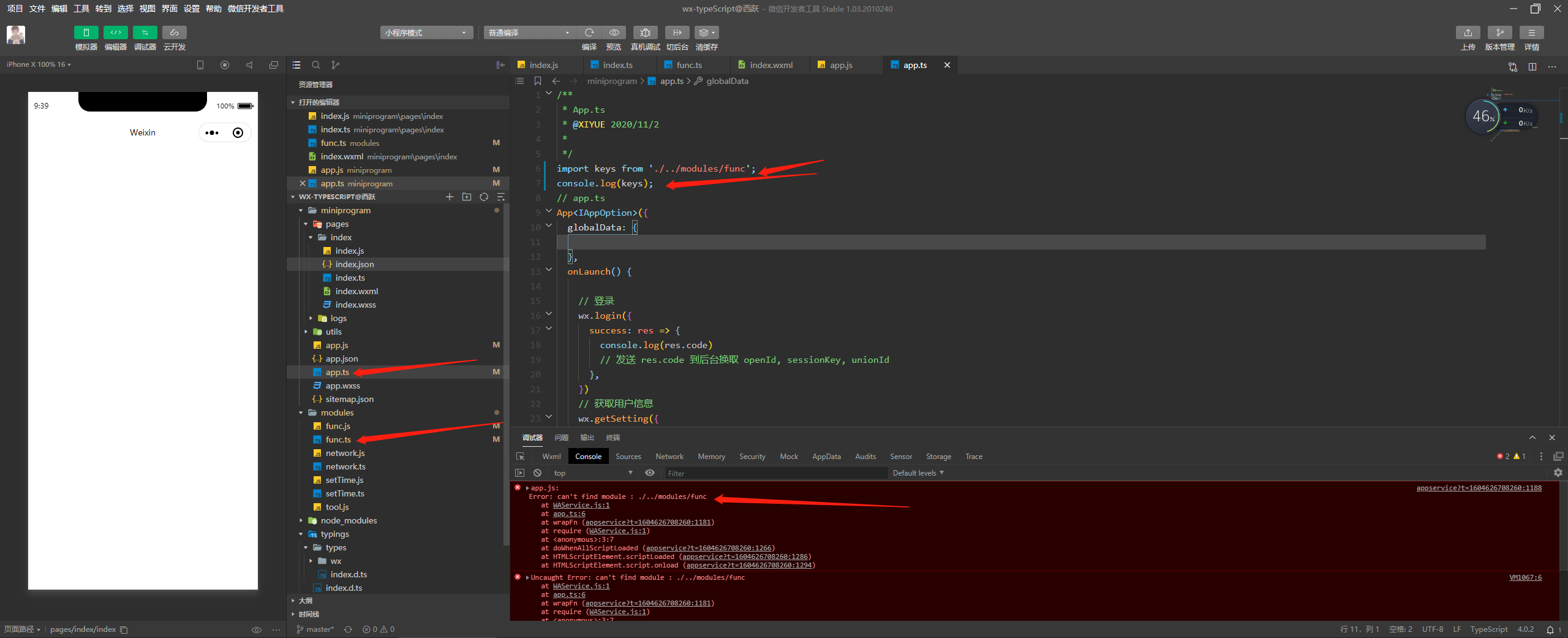
Task: Open network.ts in the modules folder
Action: tap(345, 466)
